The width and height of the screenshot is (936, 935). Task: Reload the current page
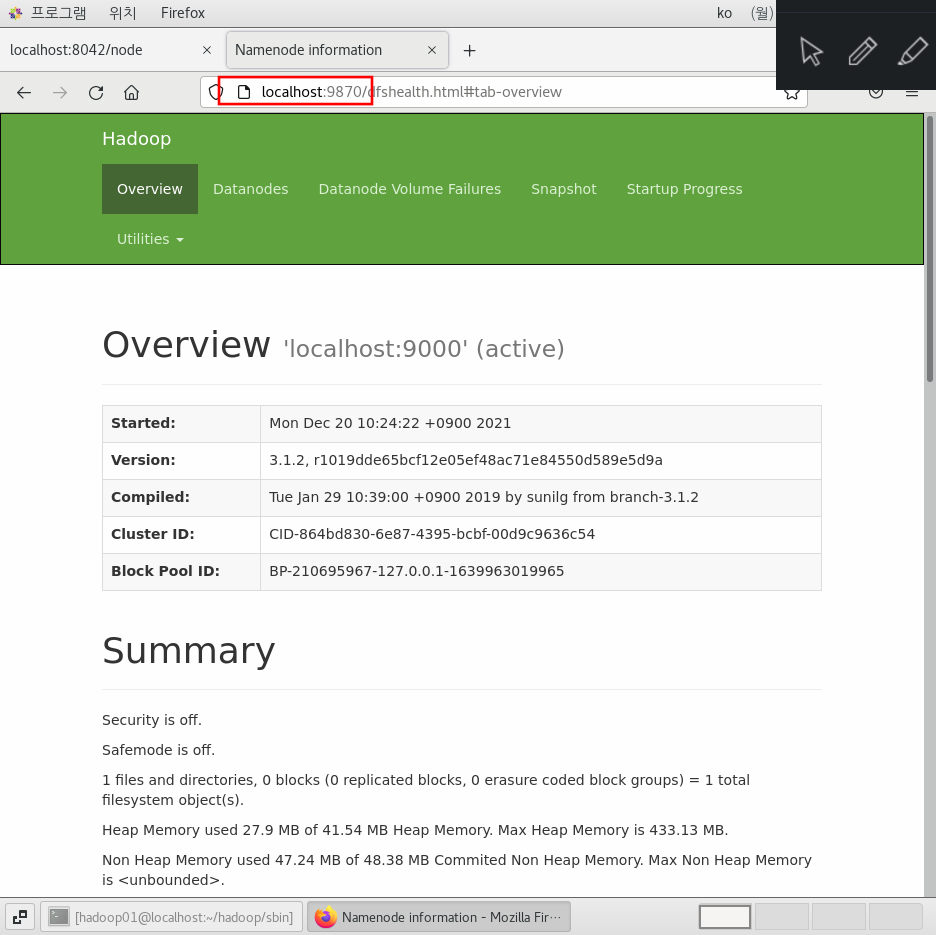tap(96, 93)
